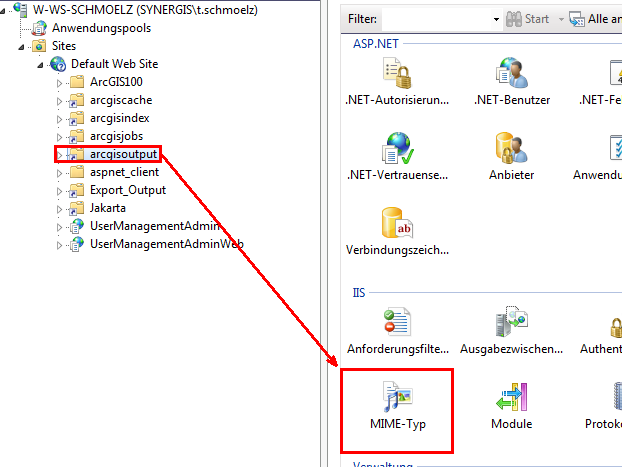Open Anforderungsfilterung icon
Screen dimensions: 622x467
[x=397, y=322]
